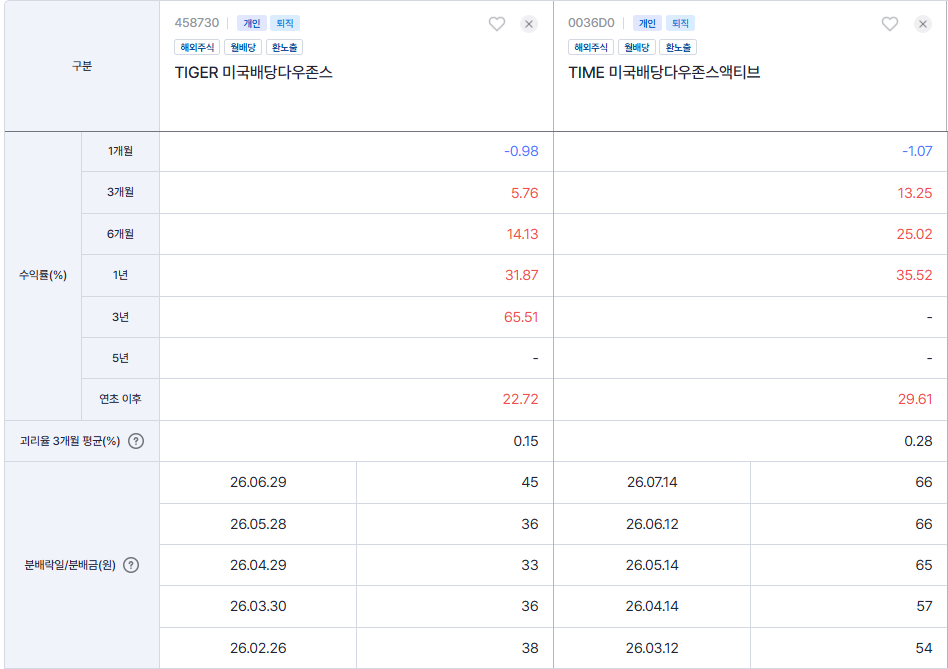
Task: Click distribution date 26.04.29
Action: (258, 565)
